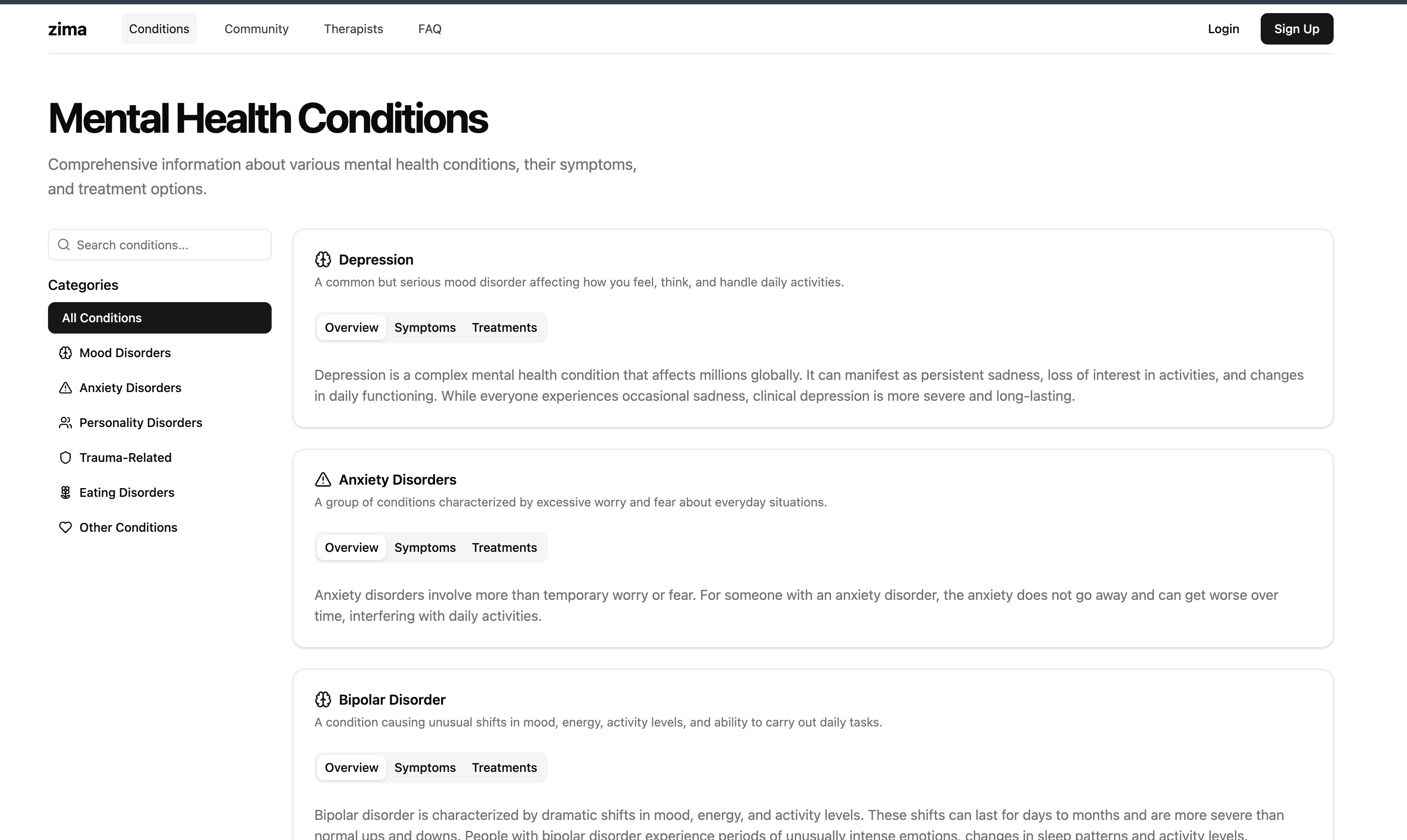Image resolution: width=1407 pixels, height=840 pixels.
Task: Open Treatments tab for Bipolar Disorder
Action: click(504, 768)
